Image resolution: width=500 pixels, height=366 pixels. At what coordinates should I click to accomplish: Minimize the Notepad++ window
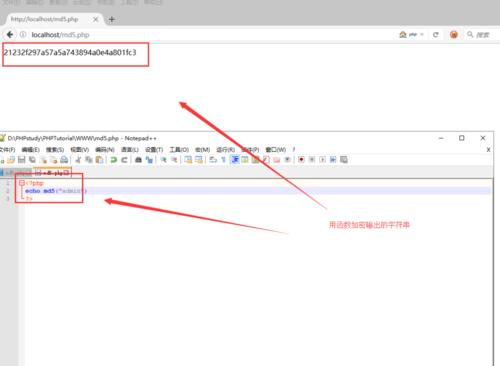441,138
